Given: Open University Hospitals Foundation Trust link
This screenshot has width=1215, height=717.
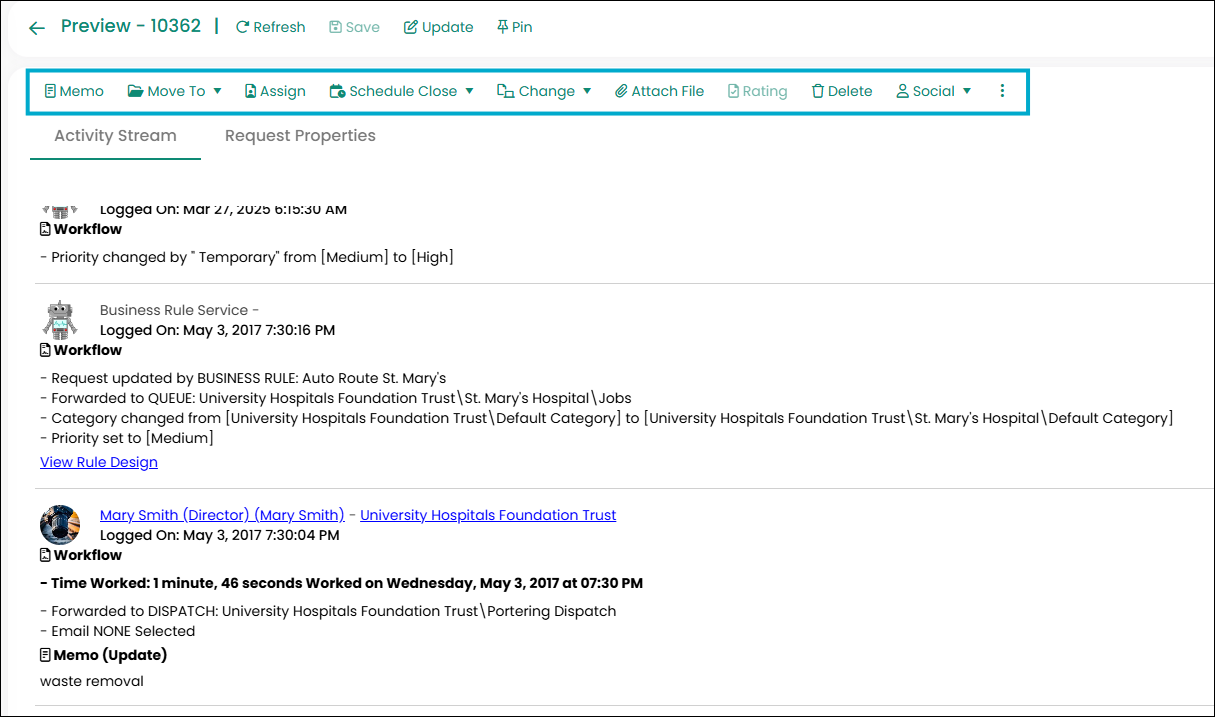Looking at the screenshot, I should [488, 515].
